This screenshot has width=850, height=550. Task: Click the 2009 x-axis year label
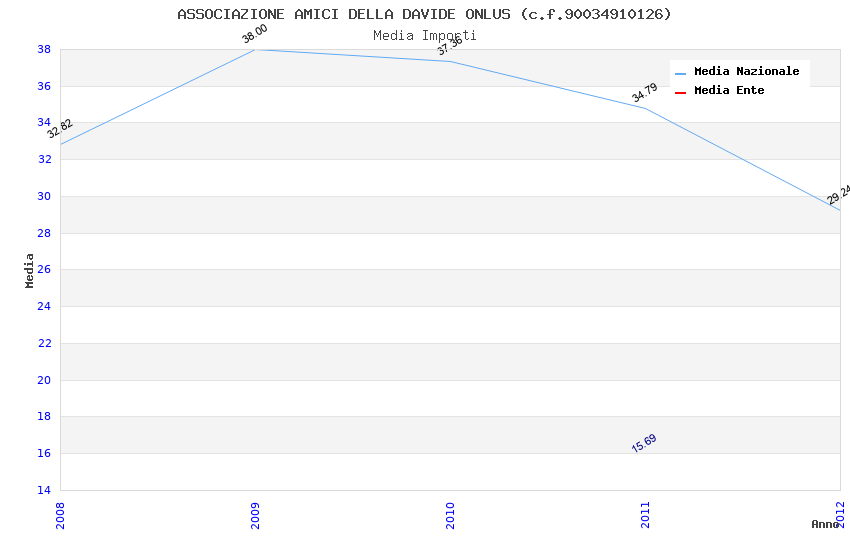[x=255, y=515]
